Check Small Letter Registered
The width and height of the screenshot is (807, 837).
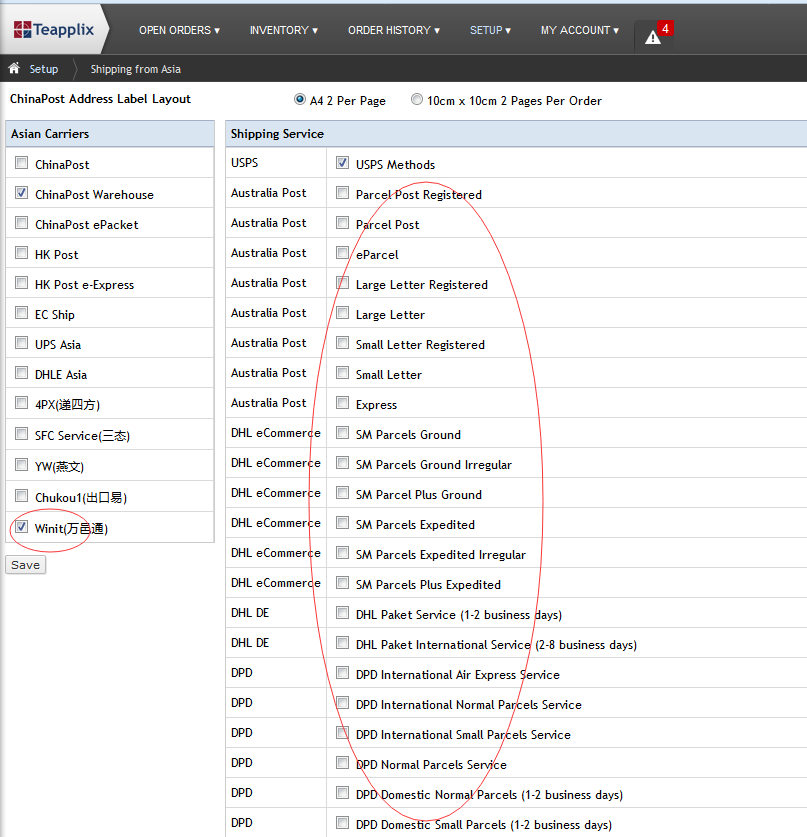(343, 342)
